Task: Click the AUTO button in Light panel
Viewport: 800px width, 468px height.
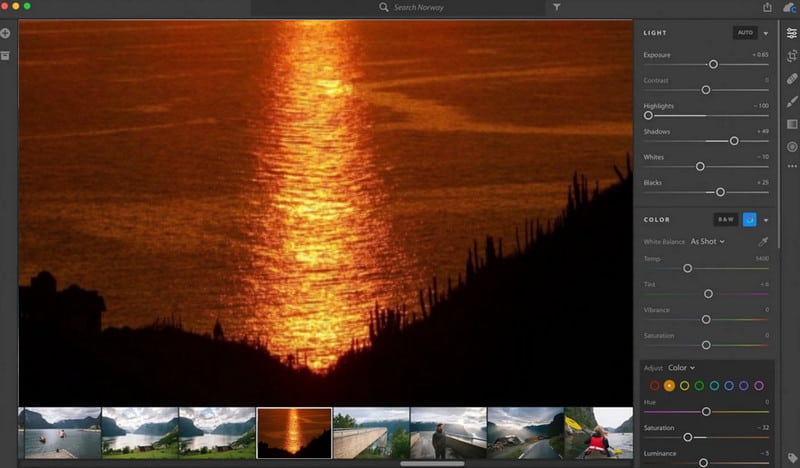Action: [745, 33]
